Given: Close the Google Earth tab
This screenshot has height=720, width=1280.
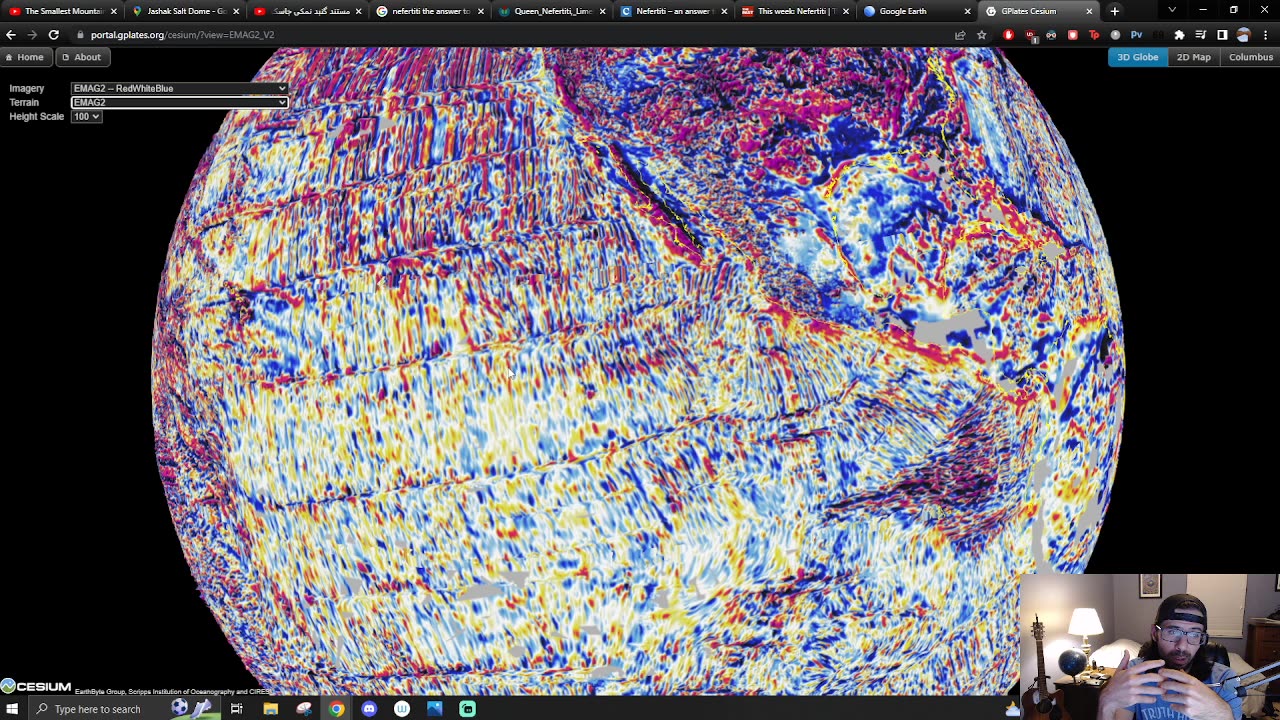Looking at the screenshot, I should [x=967, y=11].
